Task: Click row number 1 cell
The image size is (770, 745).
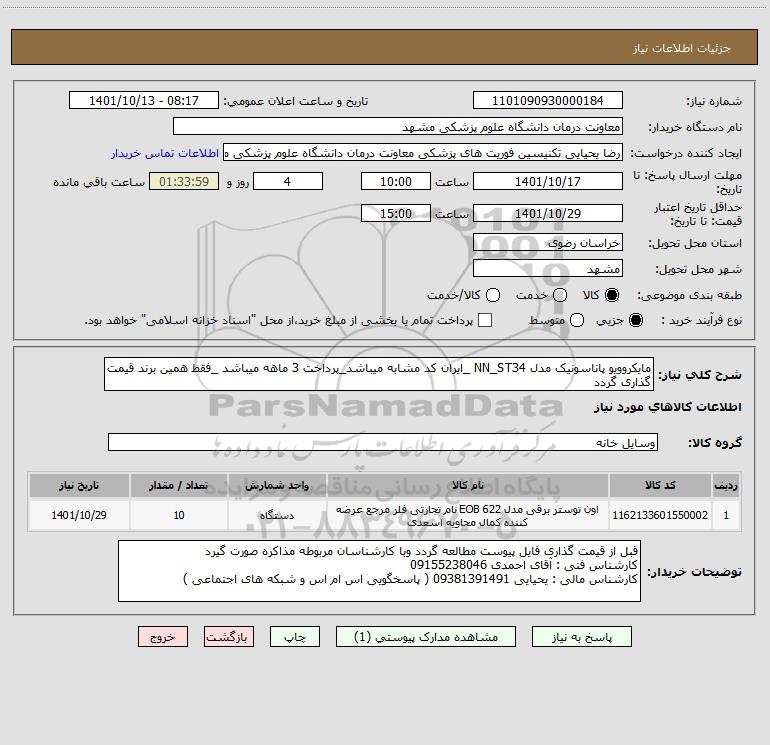Action: click(726, 515)
